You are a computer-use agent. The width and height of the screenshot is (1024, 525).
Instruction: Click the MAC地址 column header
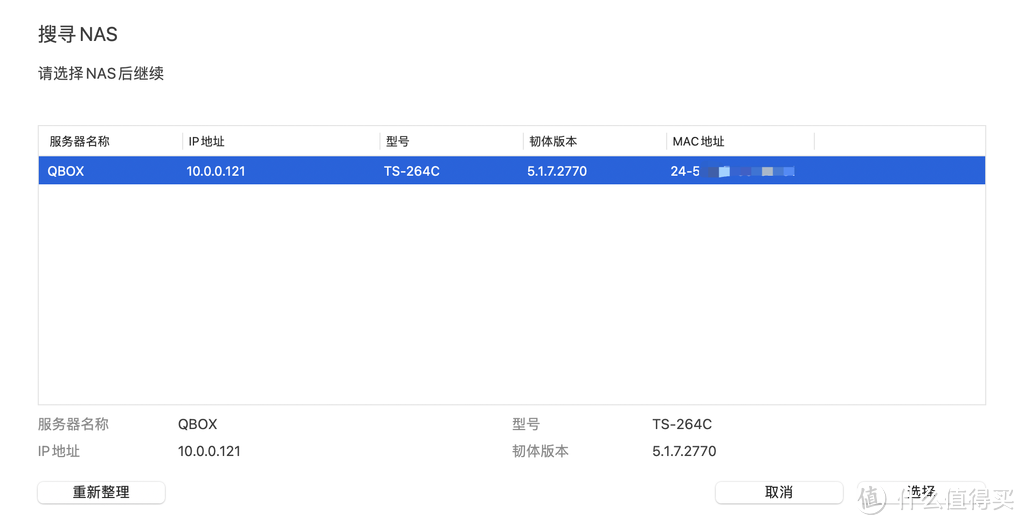(x=698, y=142)
